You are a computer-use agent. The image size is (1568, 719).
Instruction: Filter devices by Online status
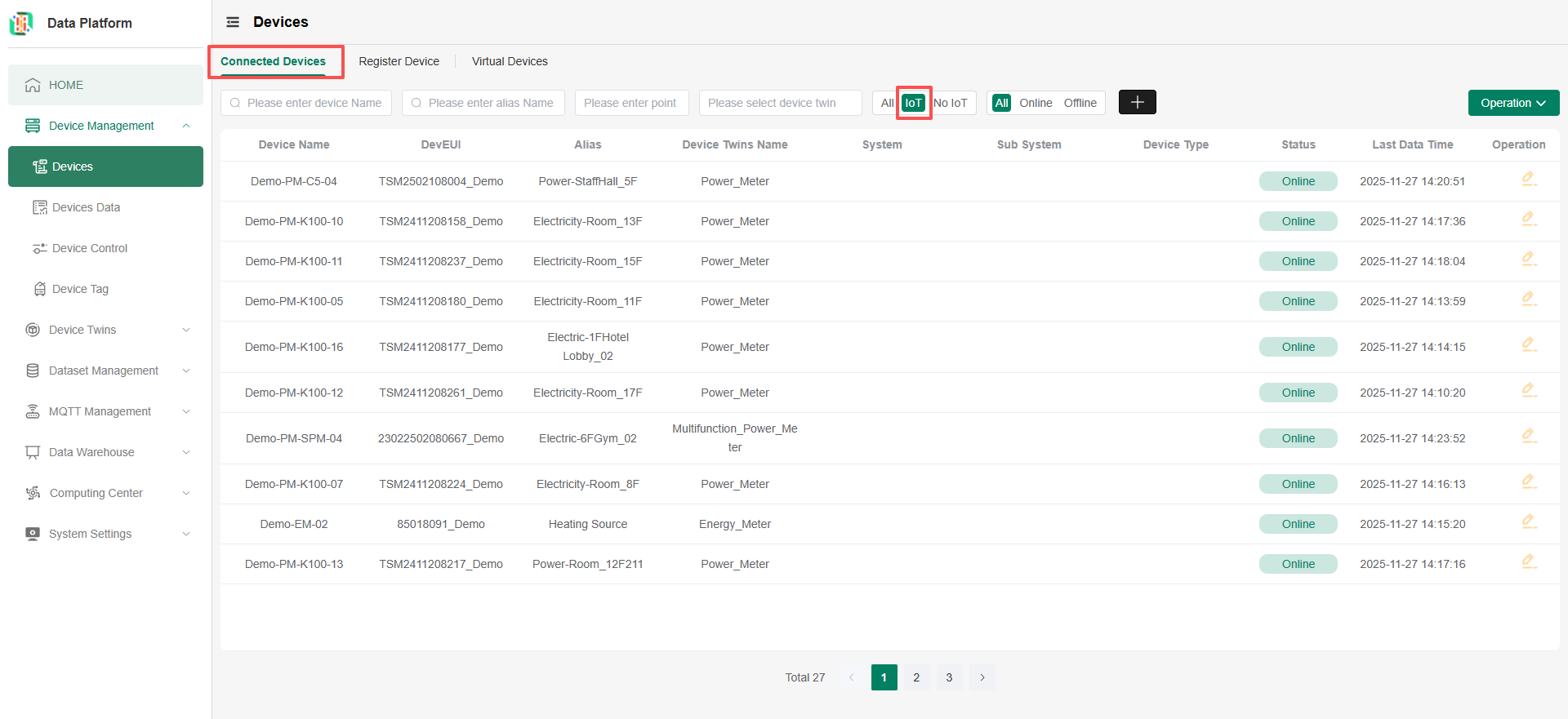1036,103
